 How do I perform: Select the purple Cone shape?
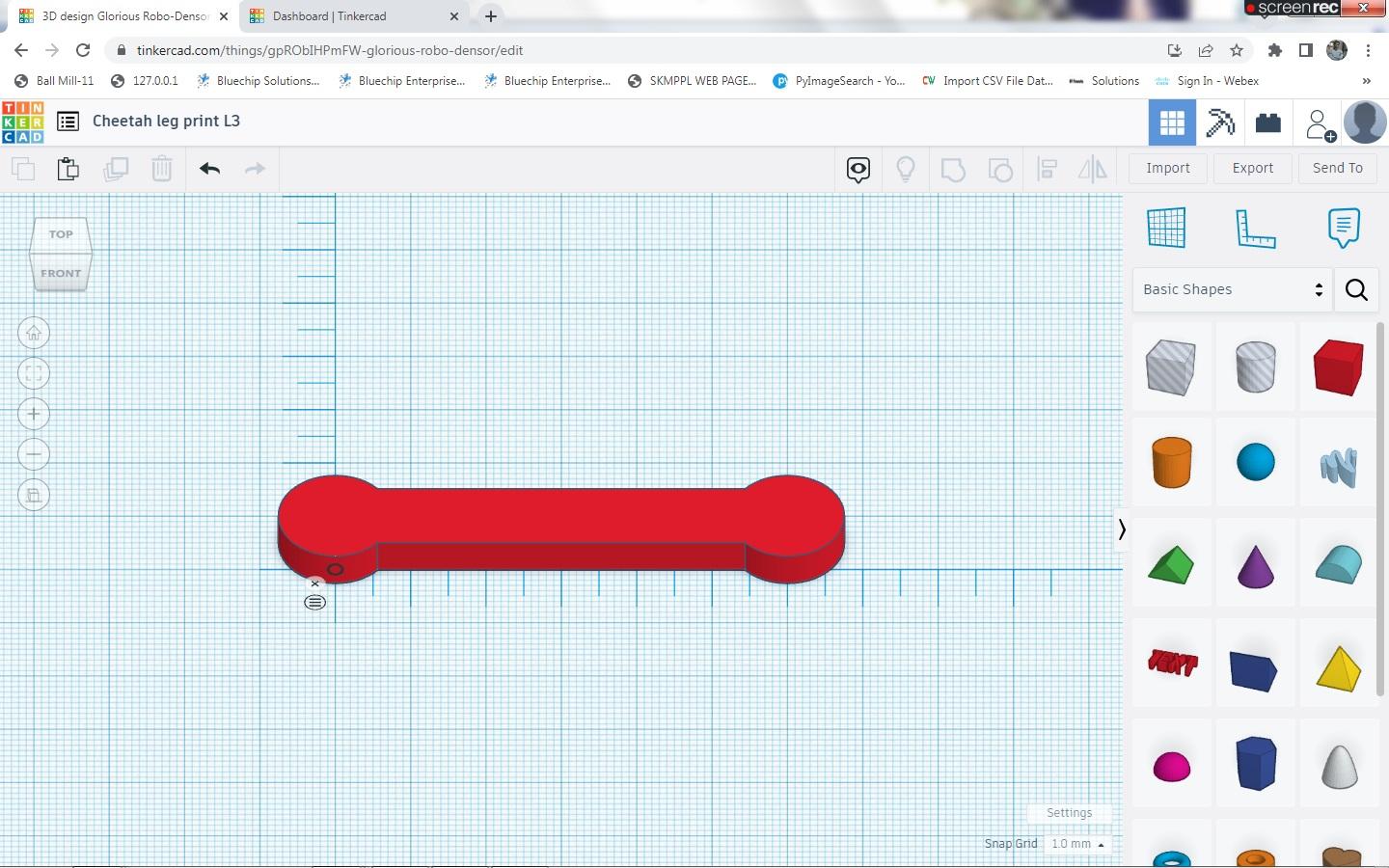click(1256, 565)
